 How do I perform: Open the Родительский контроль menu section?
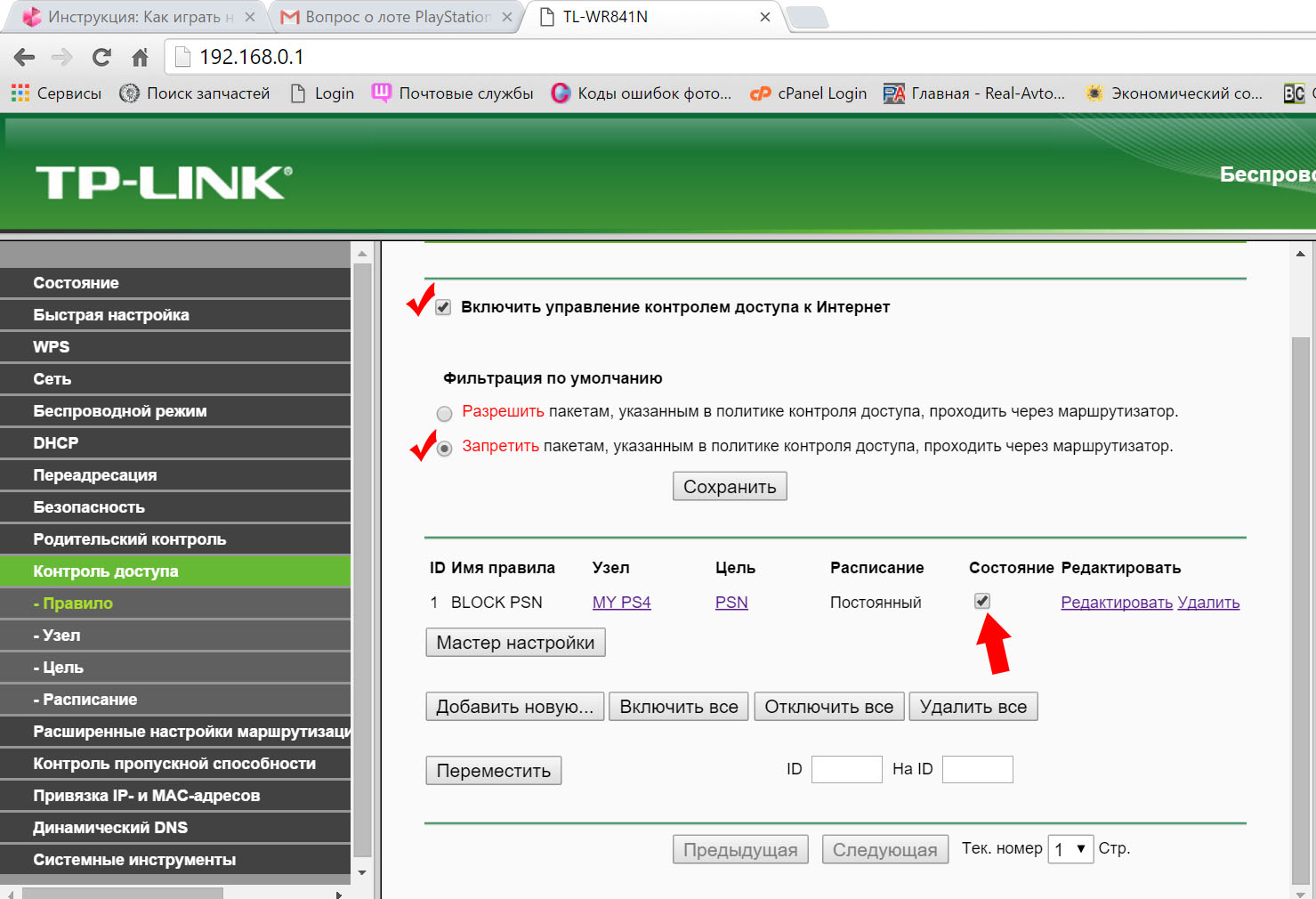[130, 539]
